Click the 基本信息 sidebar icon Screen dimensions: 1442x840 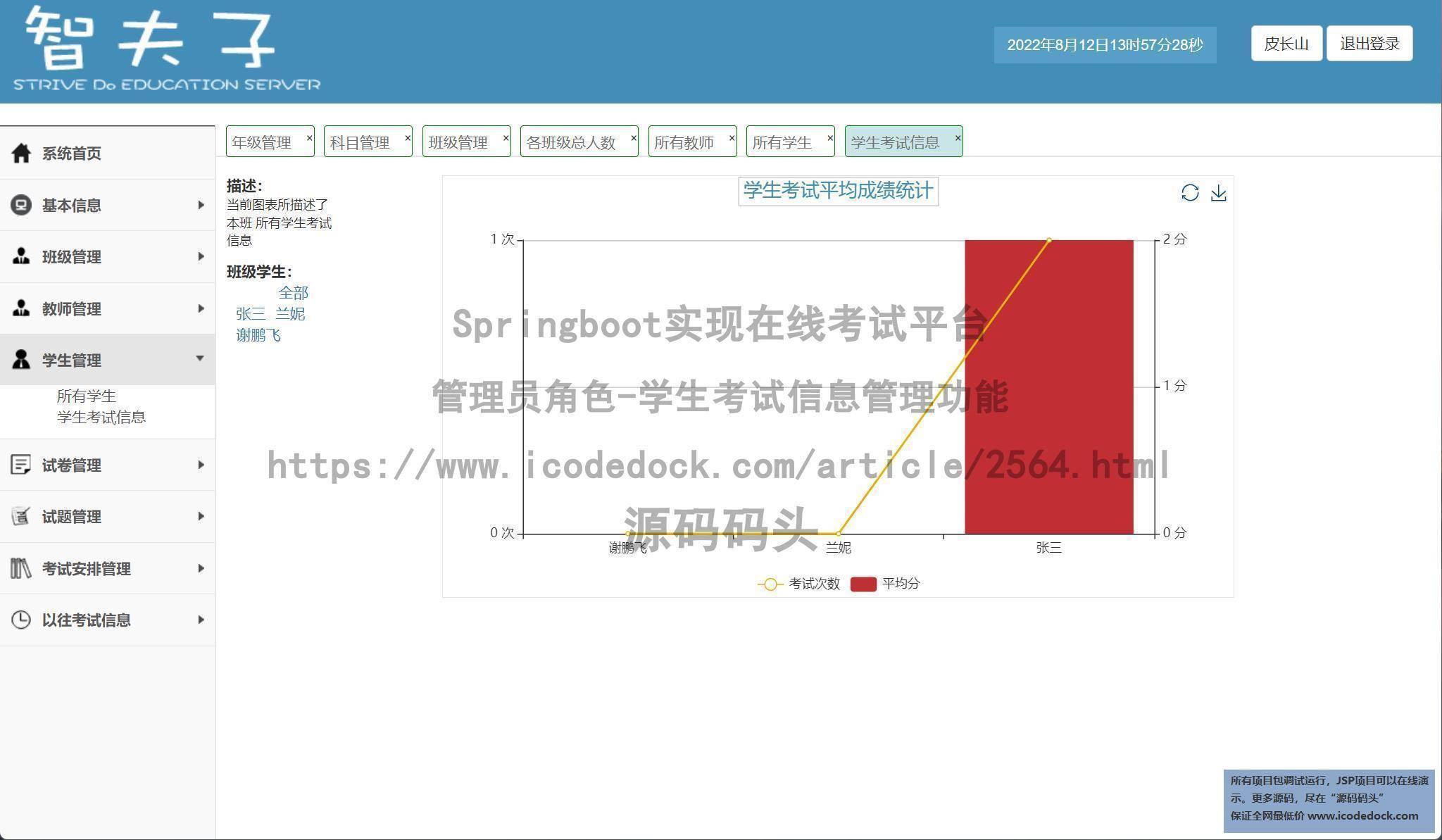(x=21, y=205)
